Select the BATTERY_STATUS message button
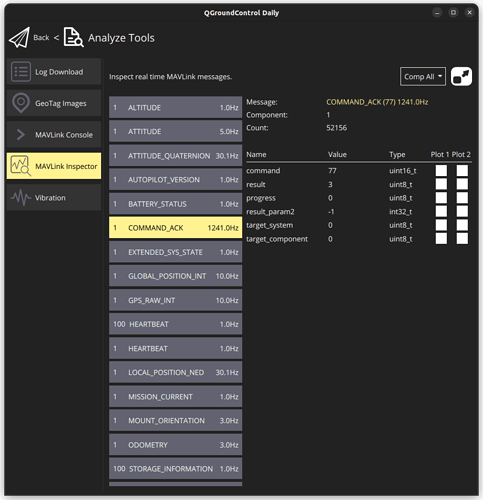Image resolution: width=483 pixels, height=500 pixels. 175,204
